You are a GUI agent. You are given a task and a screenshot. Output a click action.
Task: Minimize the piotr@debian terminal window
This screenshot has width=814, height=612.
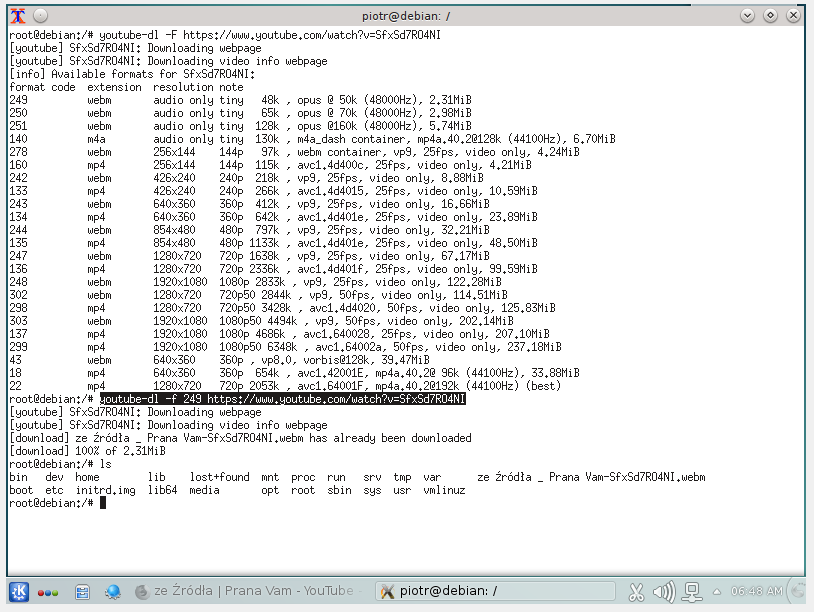(x=747, y=16)
